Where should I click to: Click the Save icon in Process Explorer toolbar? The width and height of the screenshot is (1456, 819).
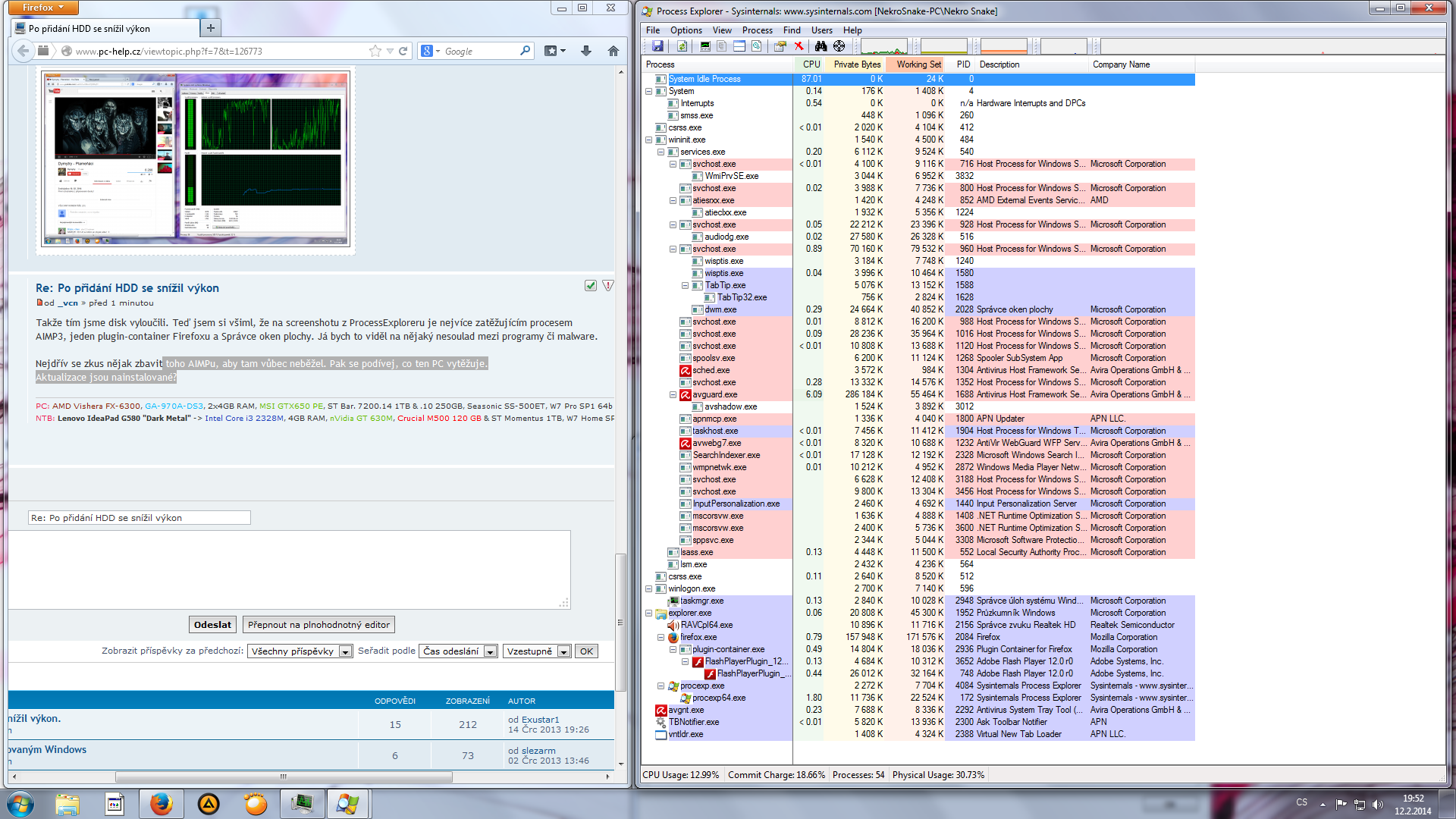pos(657,47)
